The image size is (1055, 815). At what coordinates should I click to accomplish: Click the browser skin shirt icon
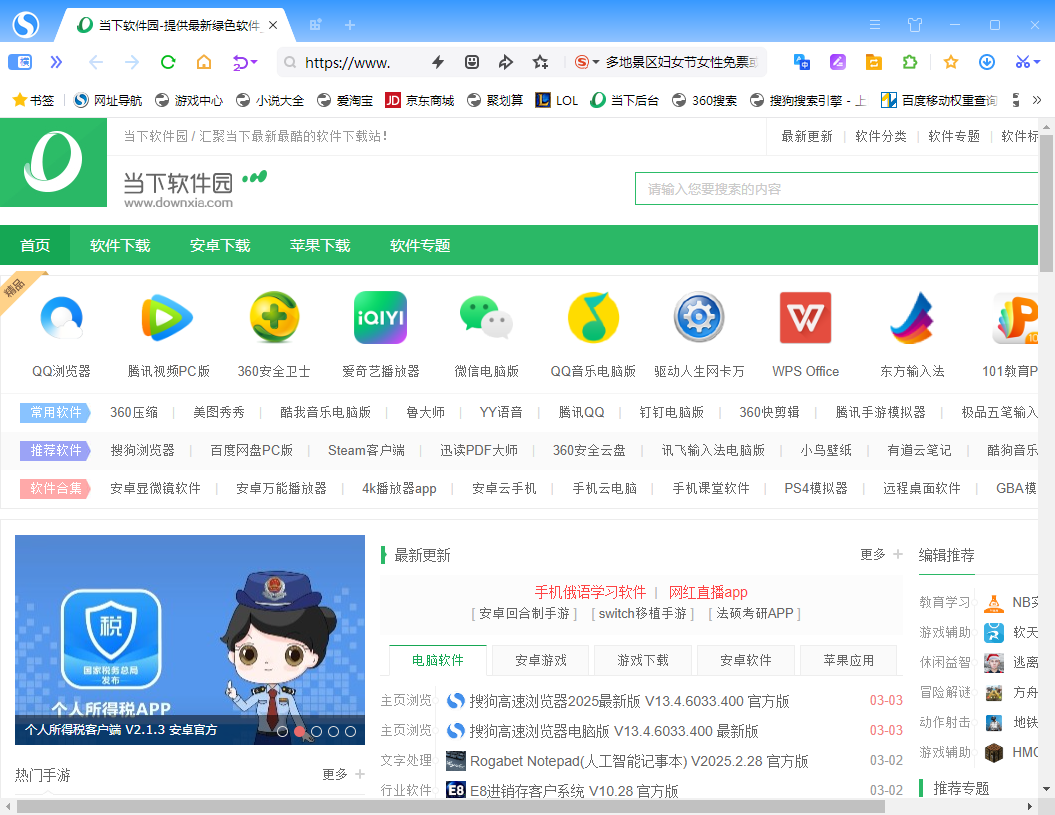pos(914,25)
